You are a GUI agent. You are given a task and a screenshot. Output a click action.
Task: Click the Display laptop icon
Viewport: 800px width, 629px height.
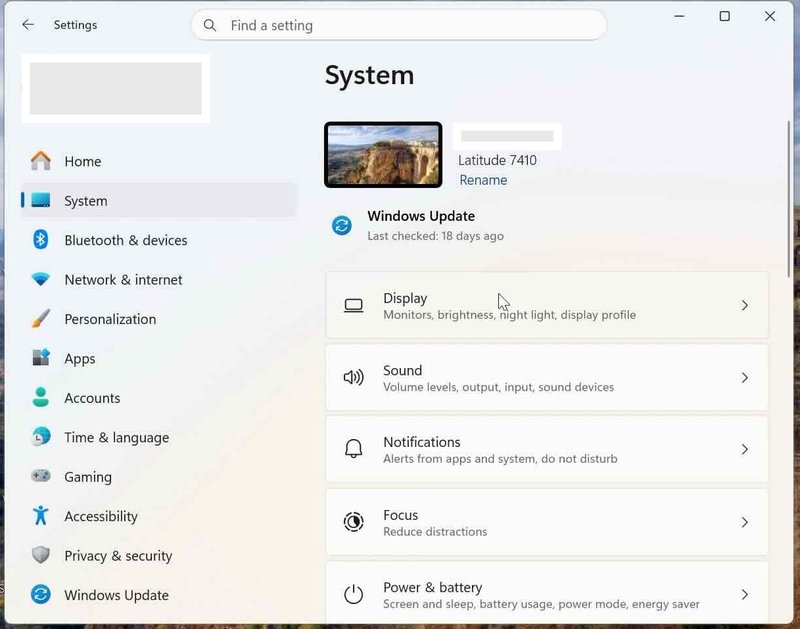click(x=354, y=306)
